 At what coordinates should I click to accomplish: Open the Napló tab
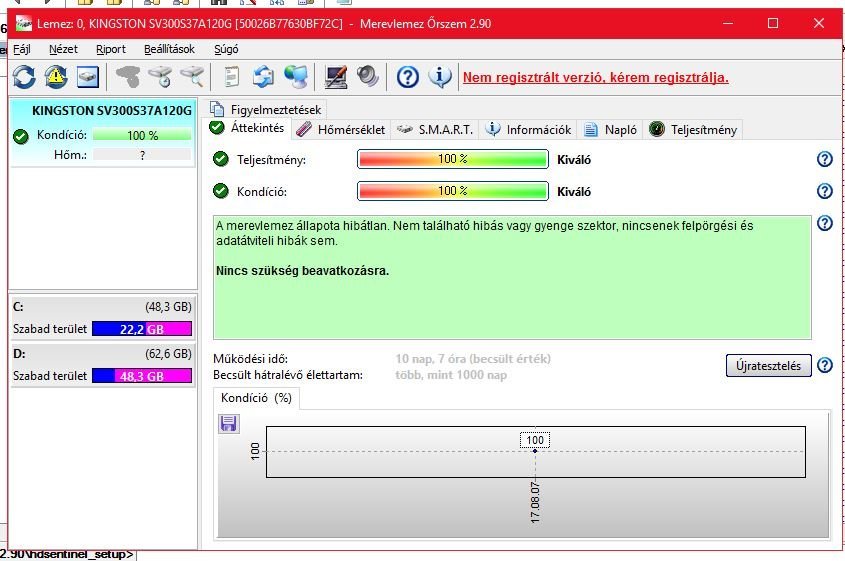click(x=611, y=130)
